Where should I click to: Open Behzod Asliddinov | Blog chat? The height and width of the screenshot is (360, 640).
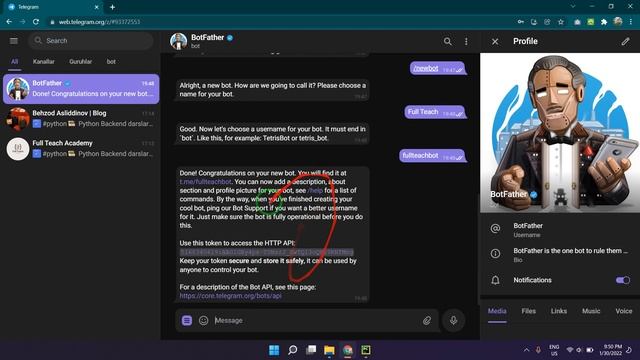coord(81,119)
